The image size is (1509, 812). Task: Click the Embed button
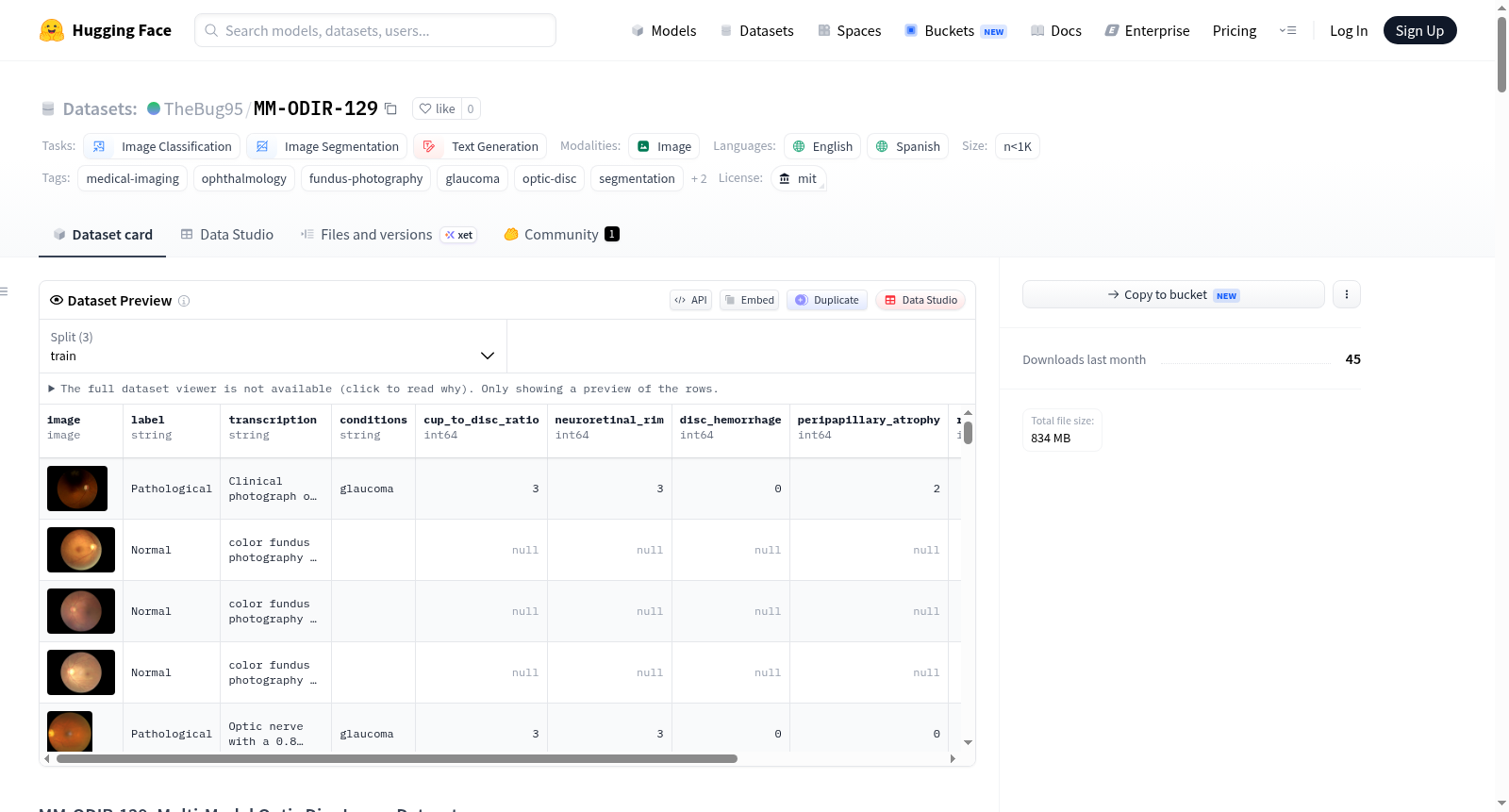(x=749, y=300)
